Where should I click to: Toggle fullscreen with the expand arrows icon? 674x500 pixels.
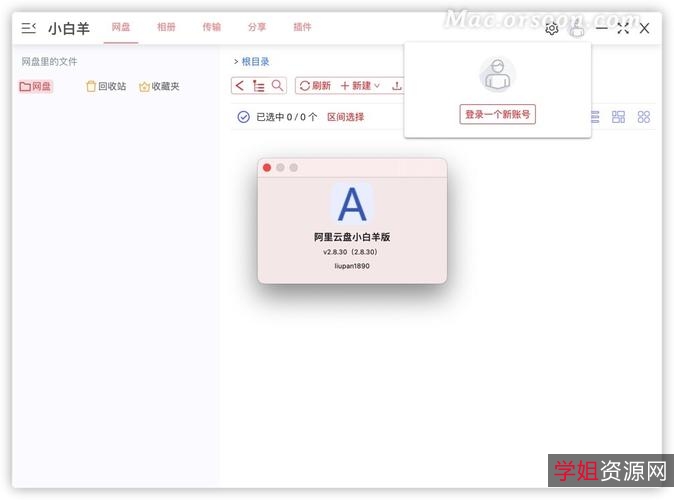623,29
